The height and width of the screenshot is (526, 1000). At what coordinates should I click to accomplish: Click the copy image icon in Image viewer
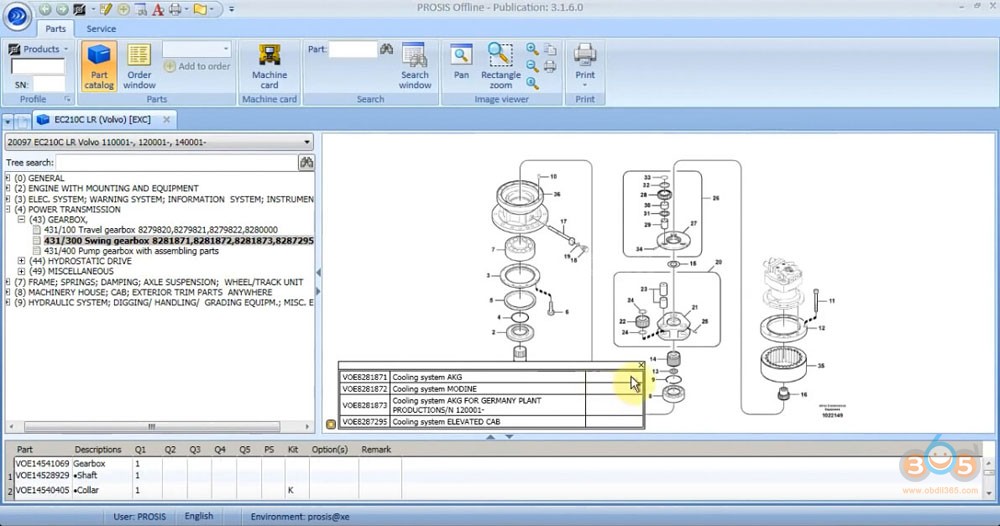(550, 49)
